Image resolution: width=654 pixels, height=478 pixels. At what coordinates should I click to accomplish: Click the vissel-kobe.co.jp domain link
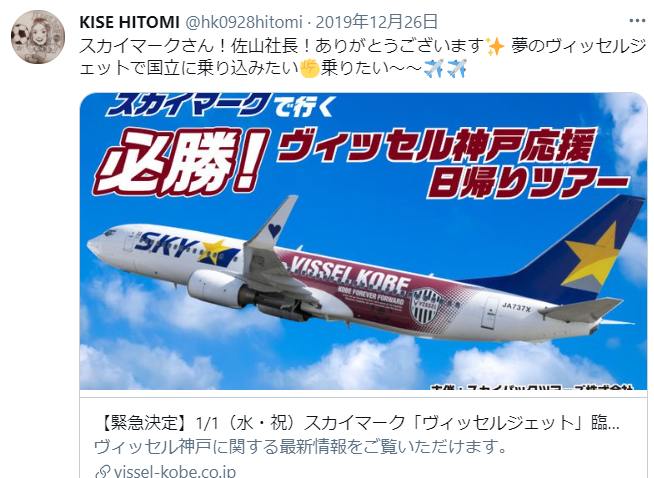pos(175,471)
